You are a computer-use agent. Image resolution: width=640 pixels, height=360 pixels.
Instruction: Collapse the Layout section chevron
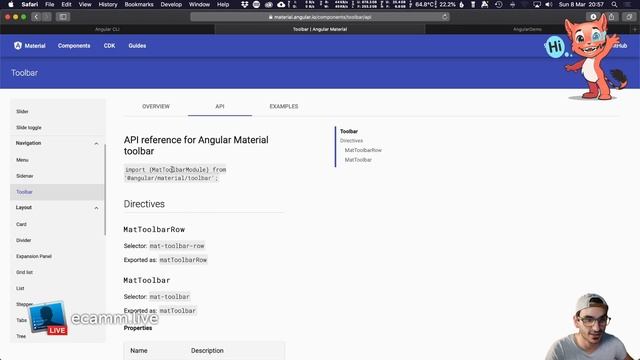[x=96, y=208]
